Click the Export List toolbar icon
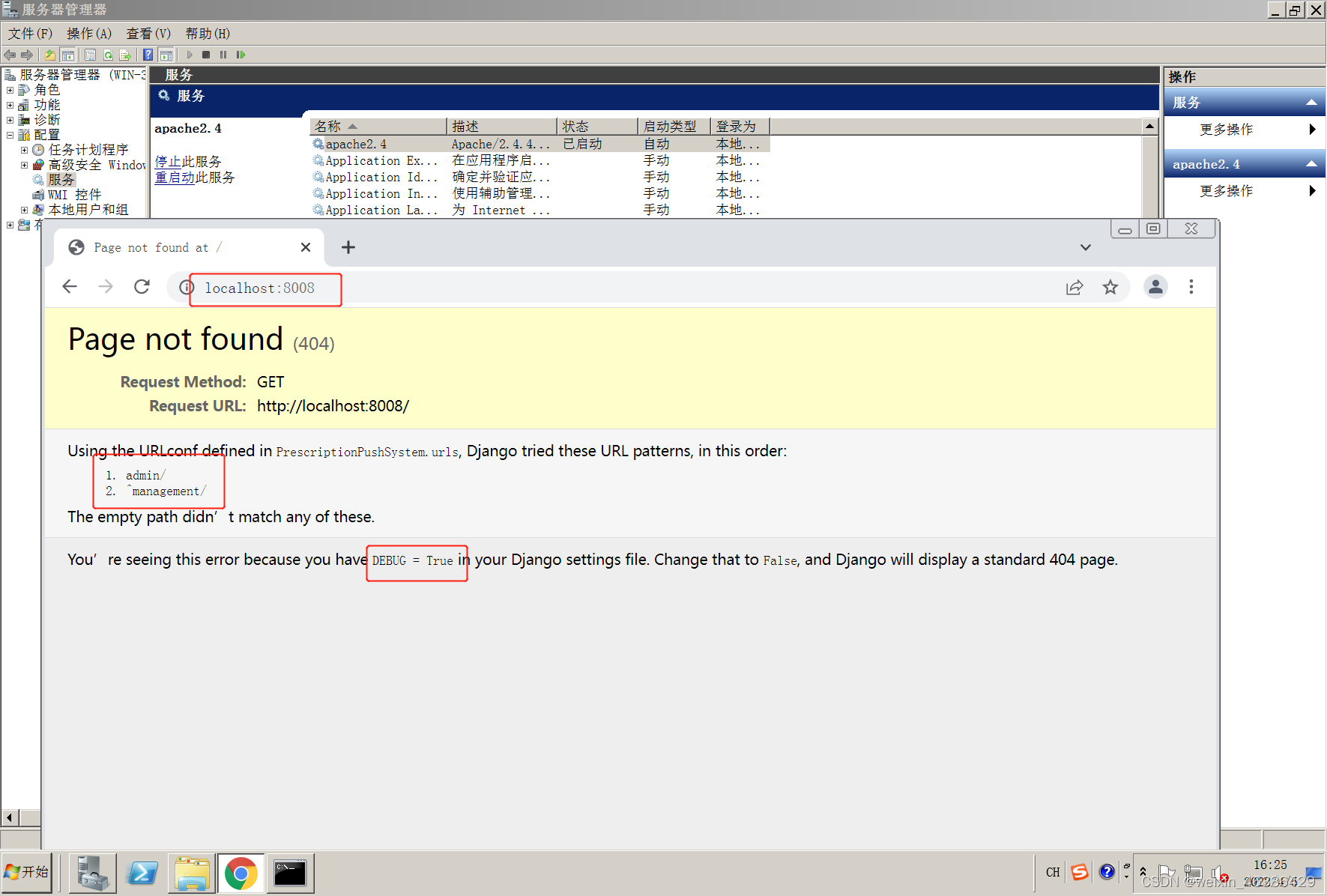Screen dimensions: 1327x896 [125, 55]
